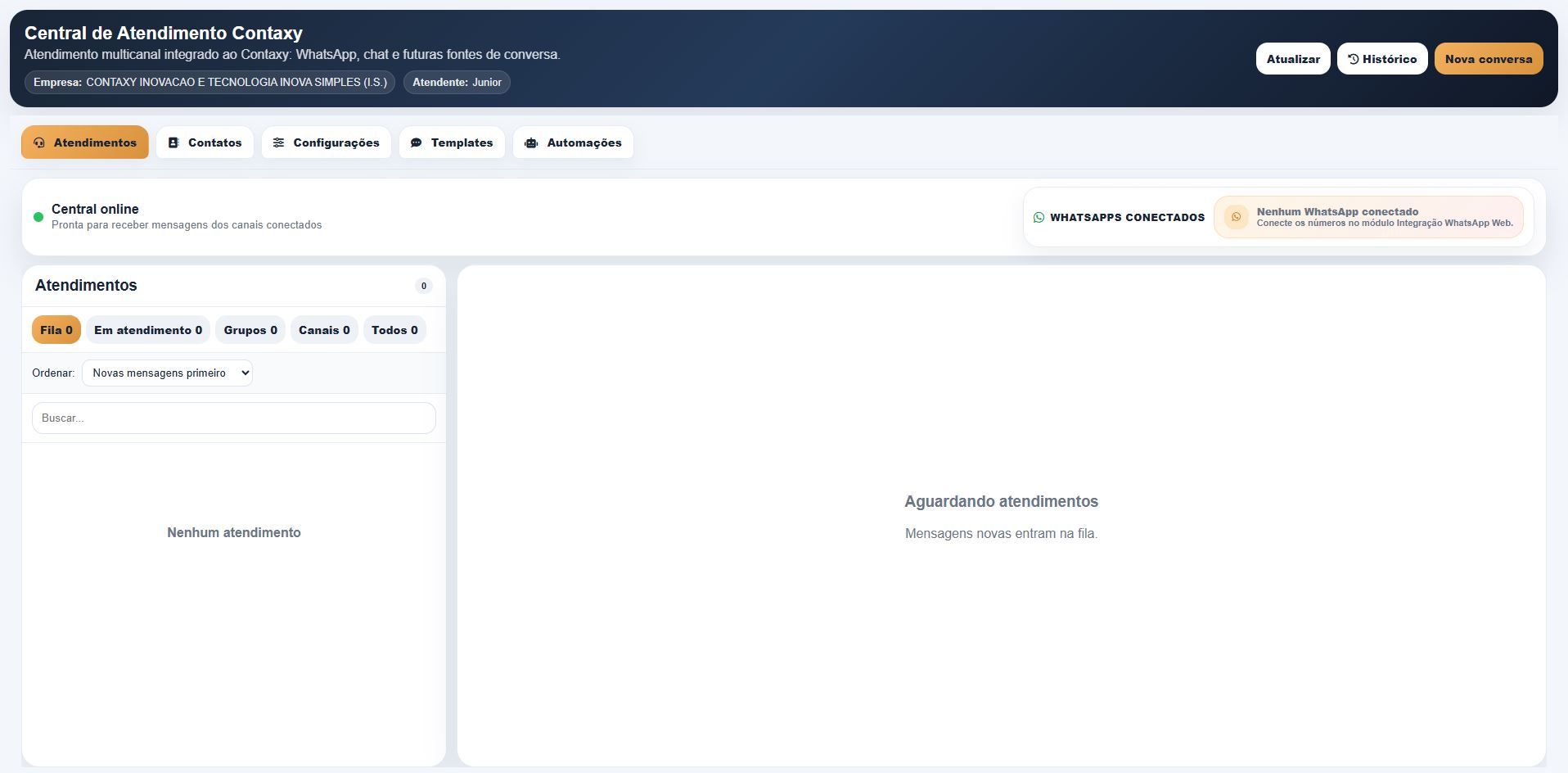The width and height of the screenshot is (1568, 773).
Task: Click the green Central online status dot
Action: pos(38,217)
